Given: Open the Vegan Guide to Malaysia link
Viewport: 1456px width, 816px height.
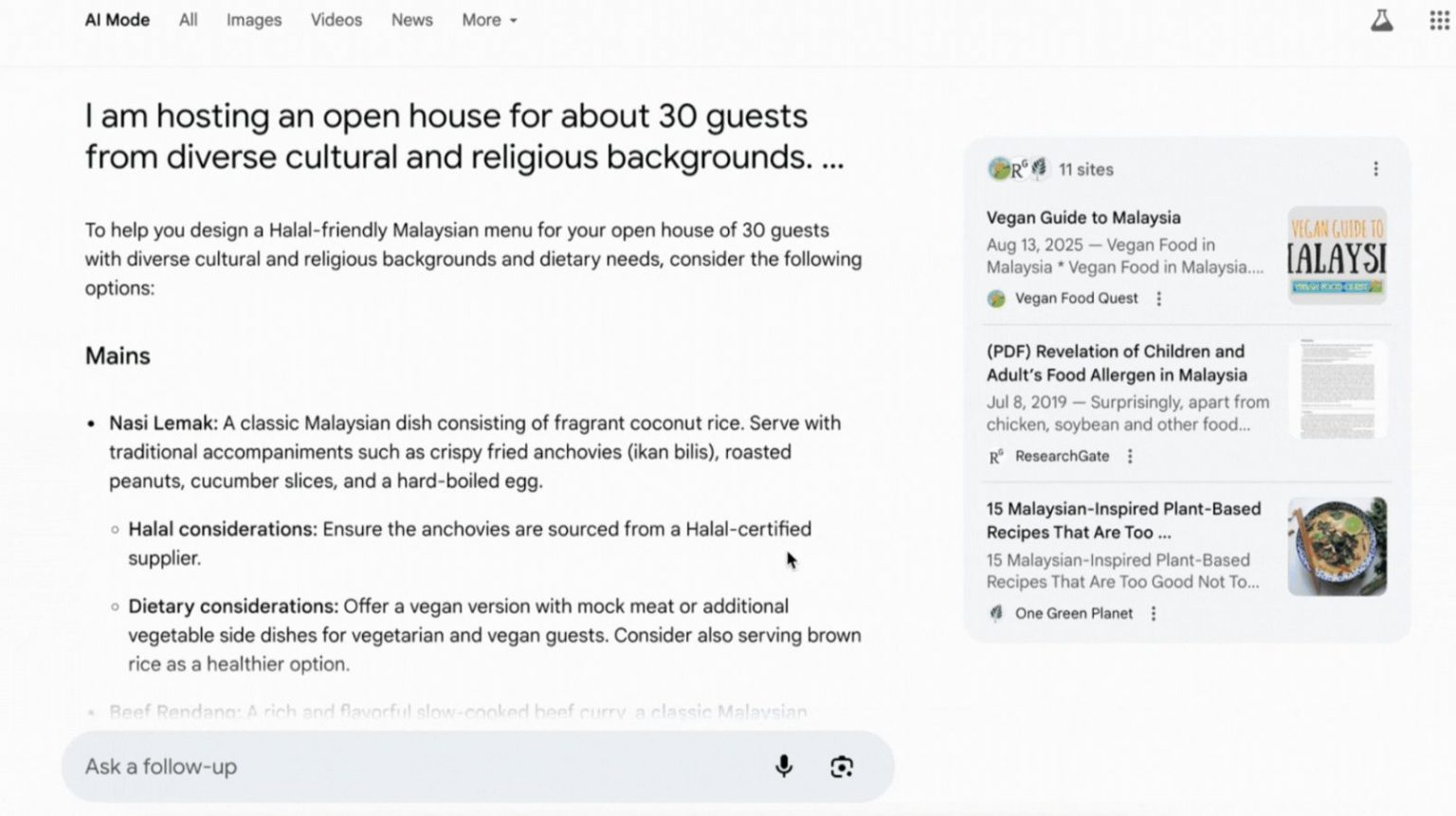Looking at the screenshot, I should tap(1083, 218).
